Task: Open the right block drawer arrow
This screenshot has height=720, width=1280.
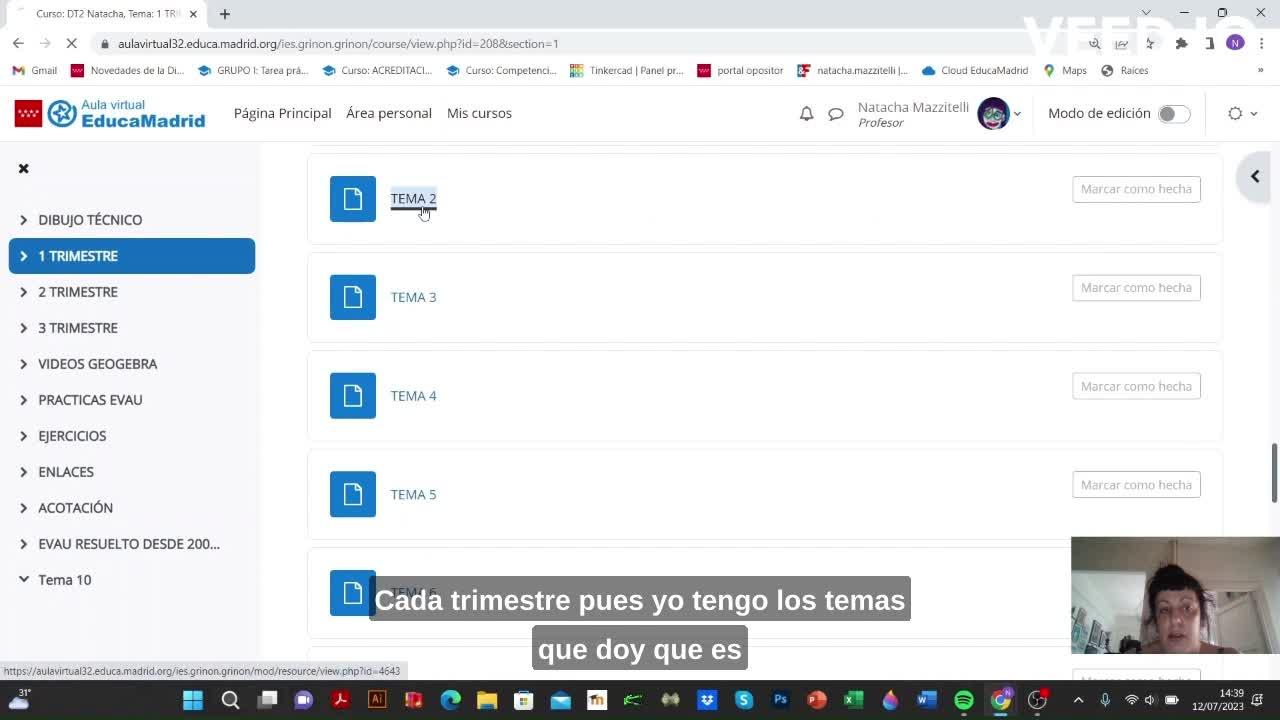Action: coord(1255,176)
